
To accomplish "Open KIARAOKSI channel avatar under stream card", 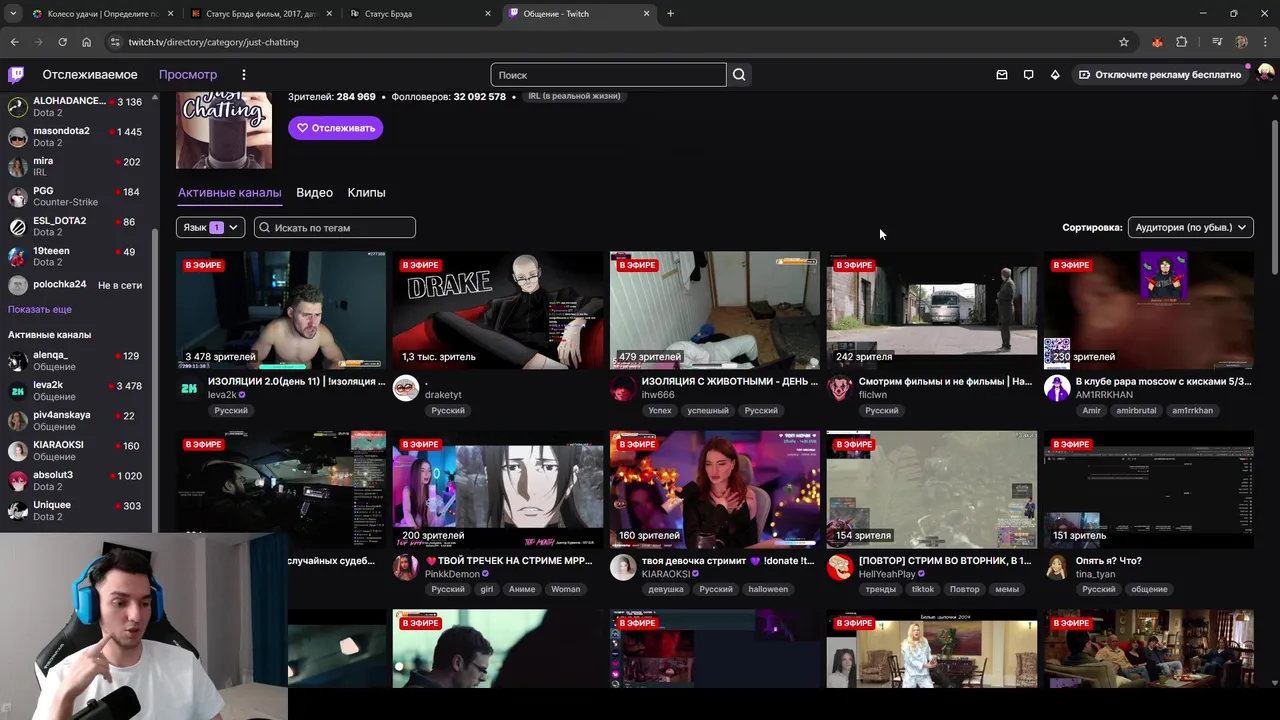I will point(623,567).
